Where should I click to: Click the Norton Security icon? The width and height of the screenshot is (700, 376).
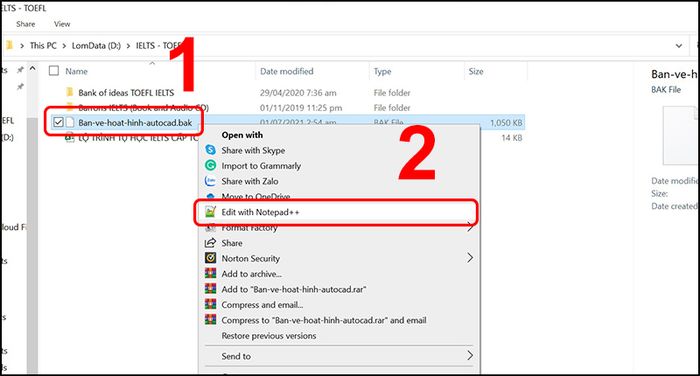(x=210, y=258)
